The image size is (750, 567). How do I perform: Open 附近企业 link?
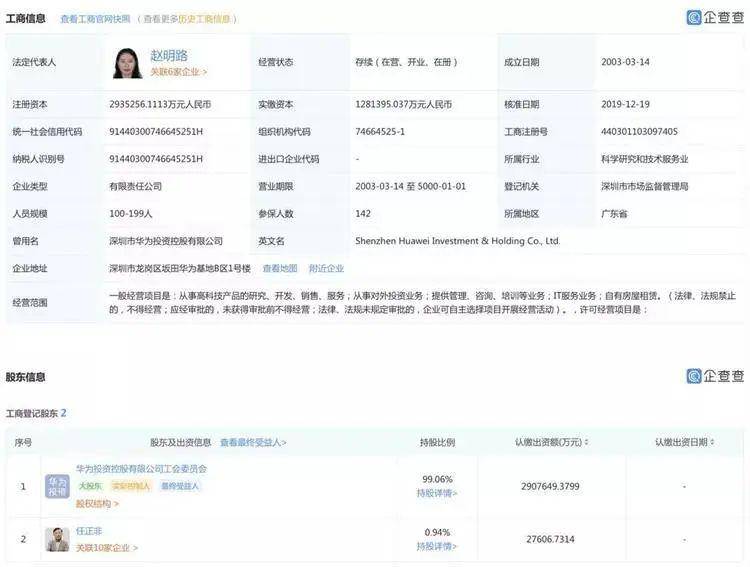(x=326, y=268)
